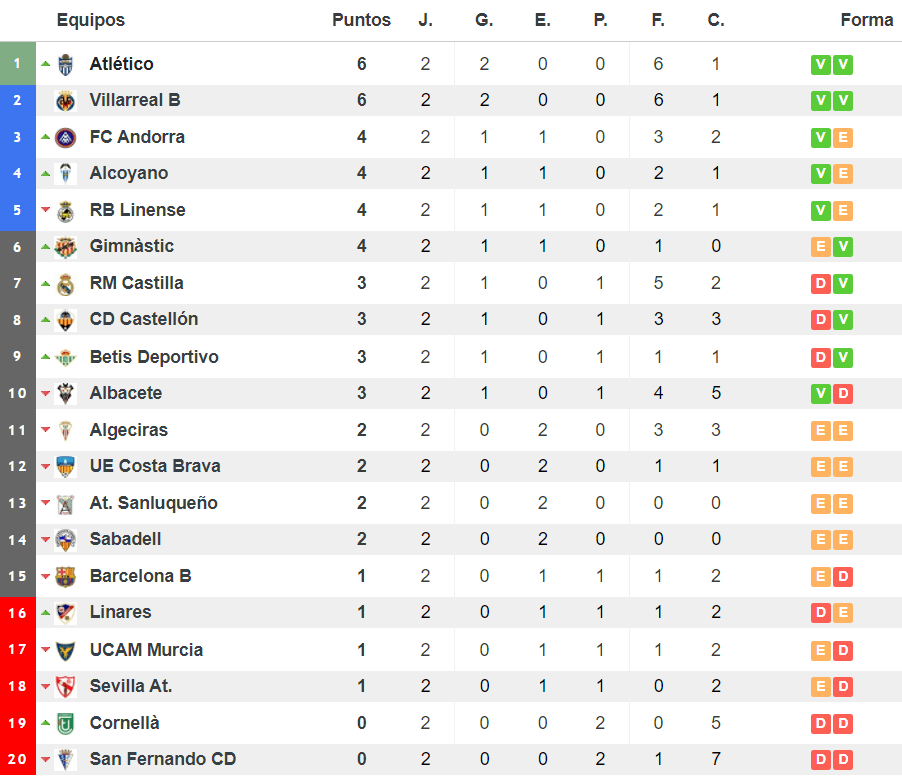The width and height of the screenshot is (902, 776).
Task: Click the RM Castilla club crest
Action: pyautogui.click(x=66, y=284)
